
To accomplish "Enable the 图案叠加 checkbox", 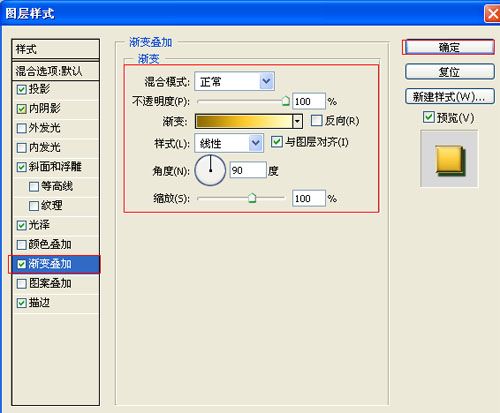I will click(x=21, y=284).
